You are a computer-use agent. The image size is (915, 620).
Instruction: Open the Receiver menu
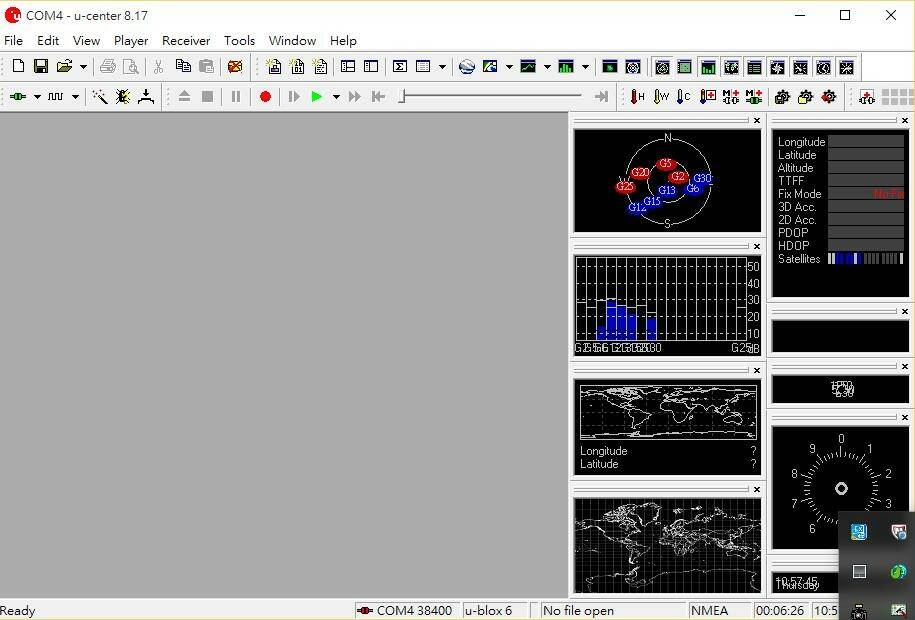click(186, 40)
